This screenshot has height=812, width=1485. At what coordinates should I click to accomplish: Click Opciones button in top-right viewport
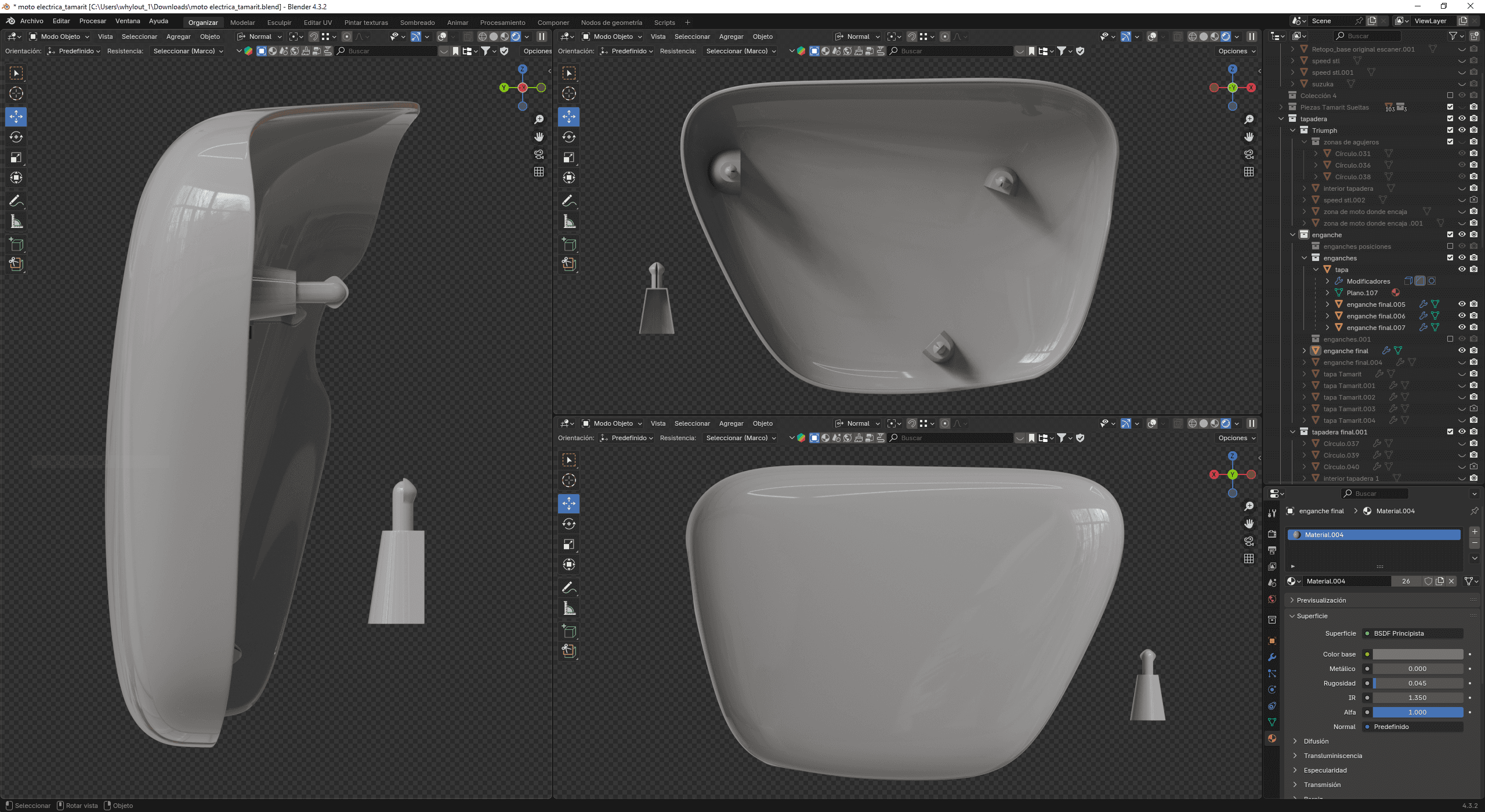coord(1236,51)
